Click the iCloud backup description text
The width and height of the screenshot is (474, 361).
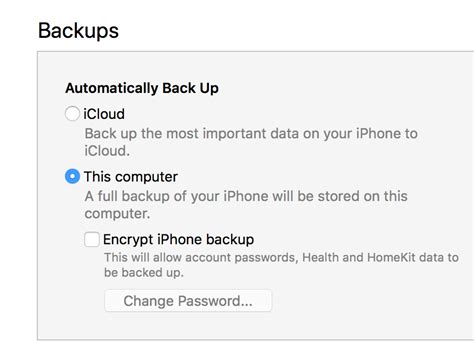(x=251, y=142)
